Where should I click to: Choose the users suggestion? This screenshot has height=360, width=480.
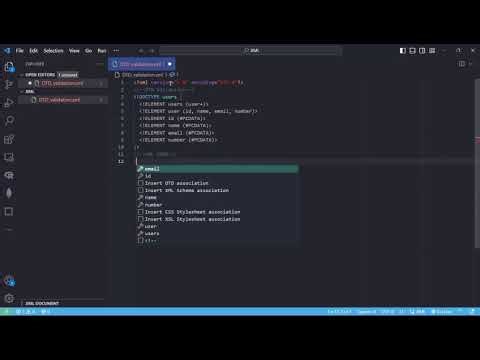[217, 233]
